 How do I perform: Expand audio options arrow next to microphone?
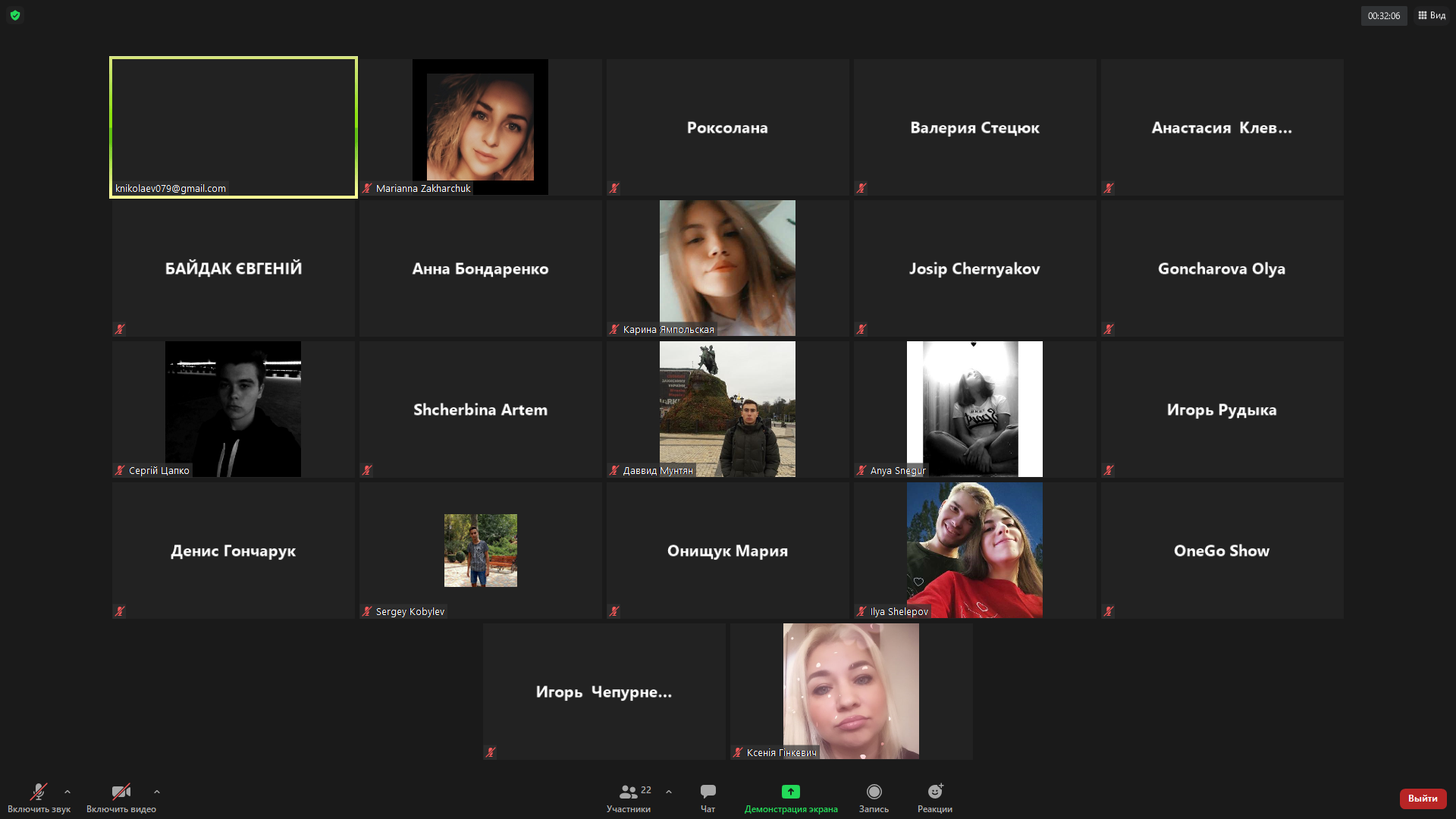(67, 792)
